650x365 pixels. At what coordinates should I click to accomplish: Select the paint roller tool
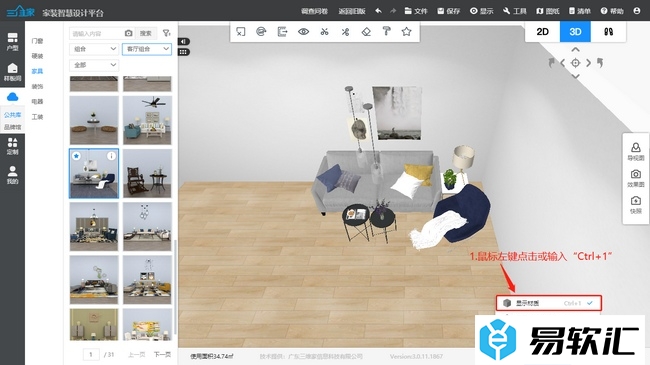[x=386, y=32]
